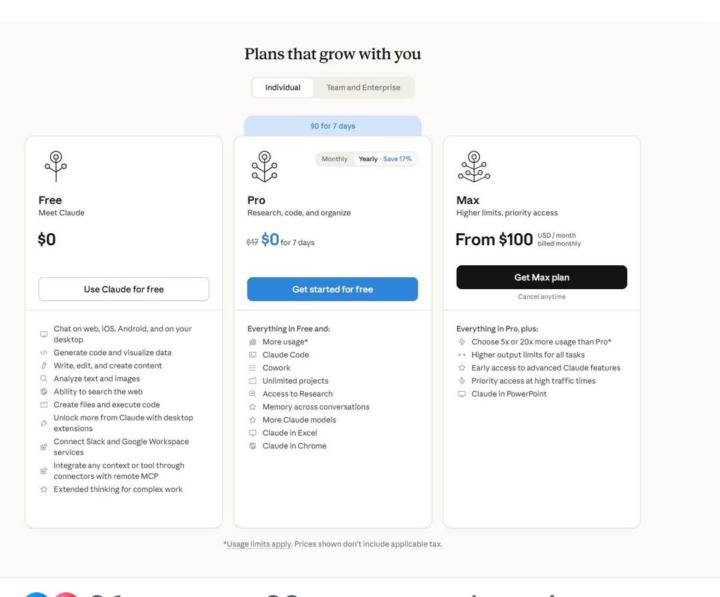Click the Claude in PowerPoint icon
The height and width of the screenshot is (597, 720).
pos(461,394)
